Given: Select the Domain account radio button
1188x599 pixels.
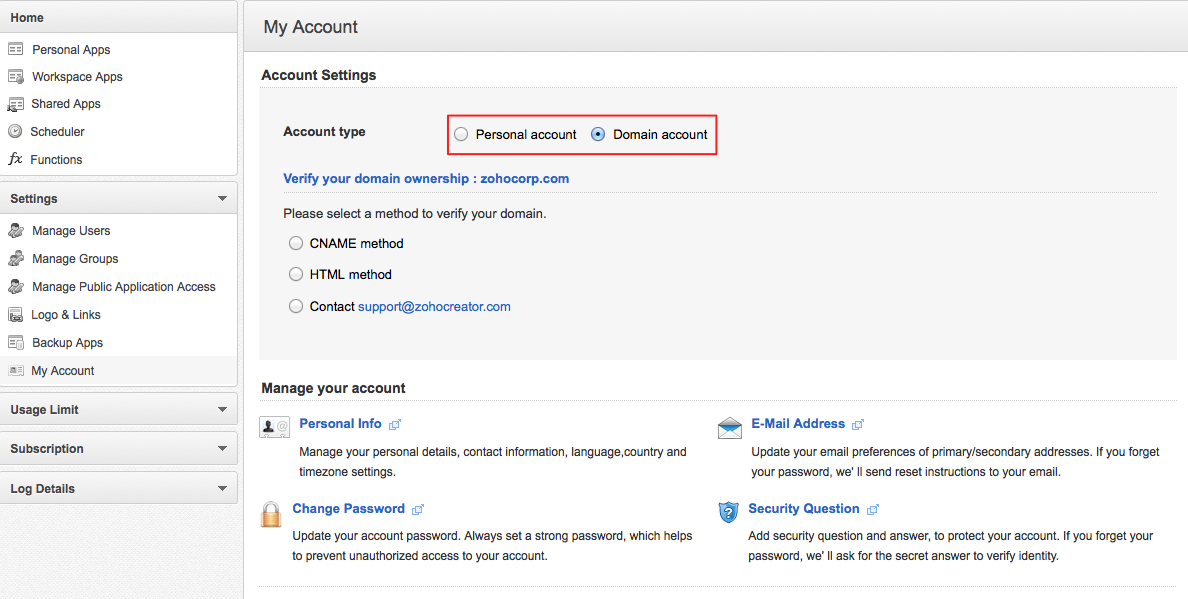Looking at the screenshot, I should coord(598,134).
